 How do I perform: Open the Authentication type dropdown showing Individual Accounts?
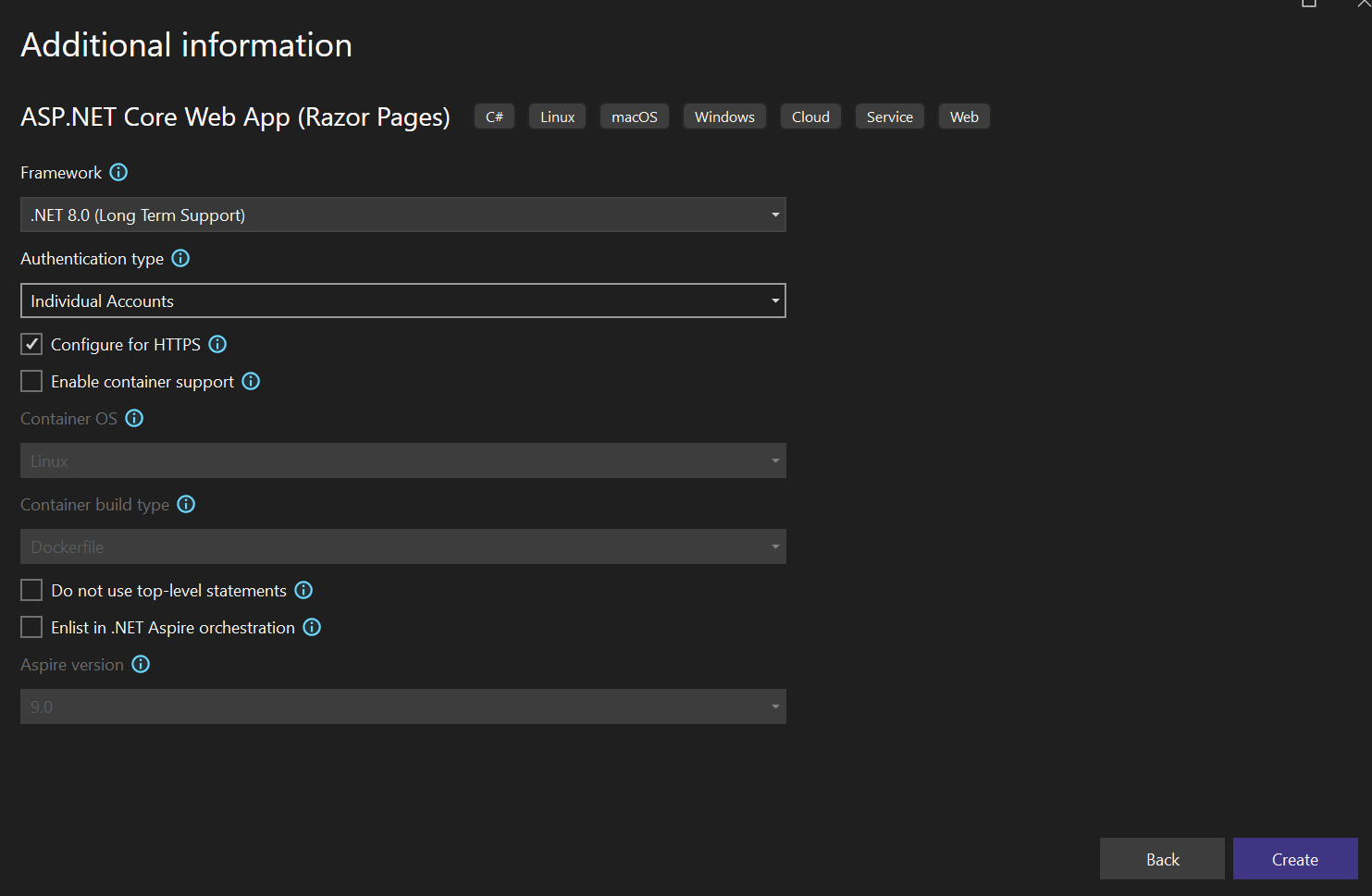pos(403,301)
